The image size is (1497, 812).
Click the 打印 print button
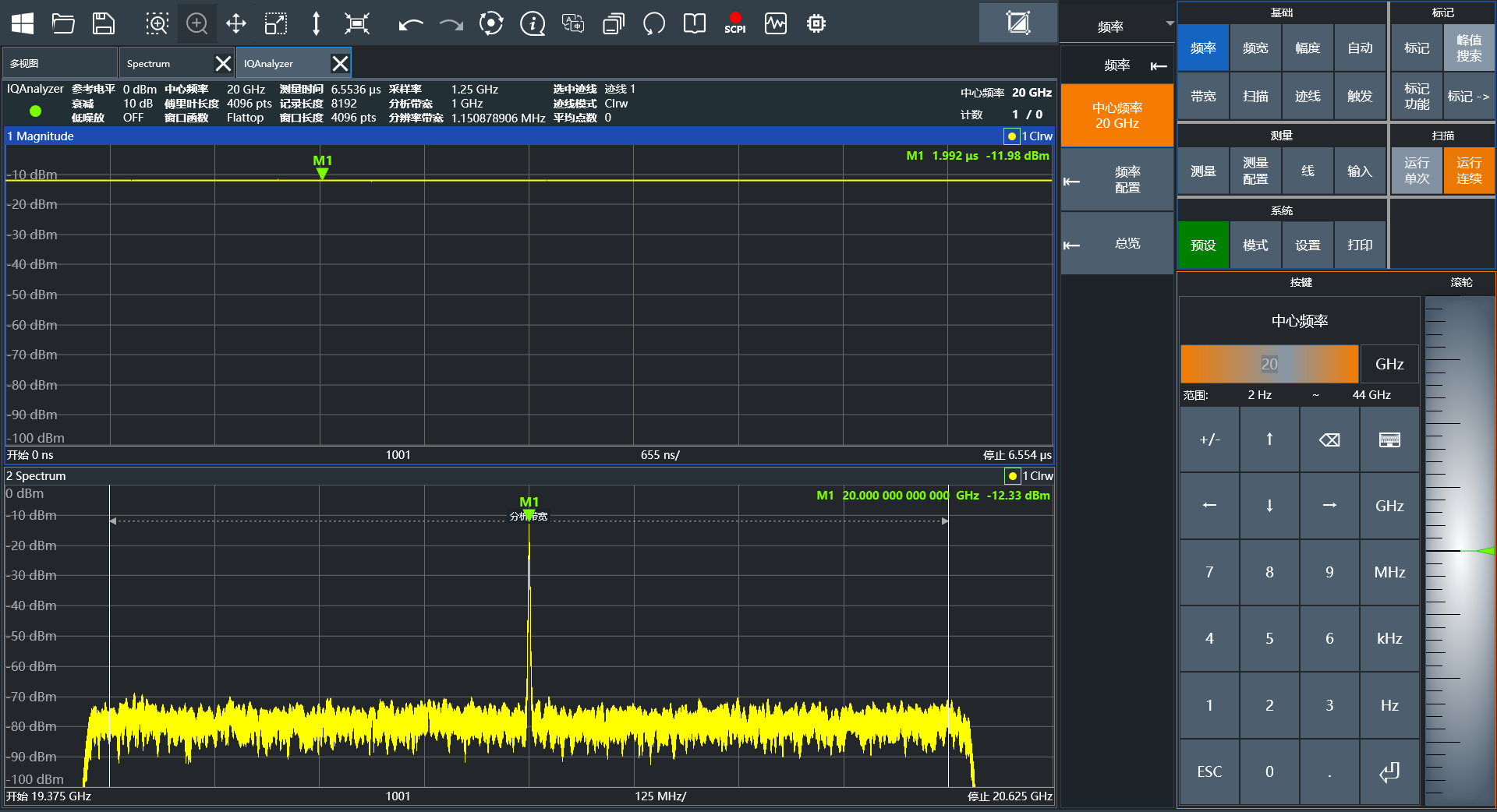pos(1360,245)
